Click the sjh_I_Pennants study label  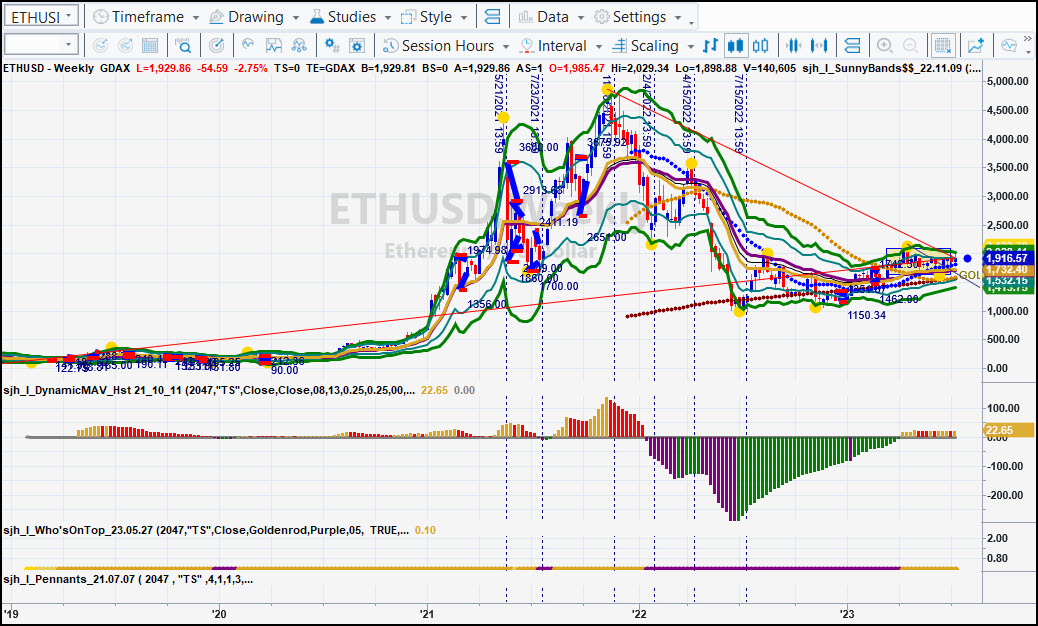pos(128,579)
